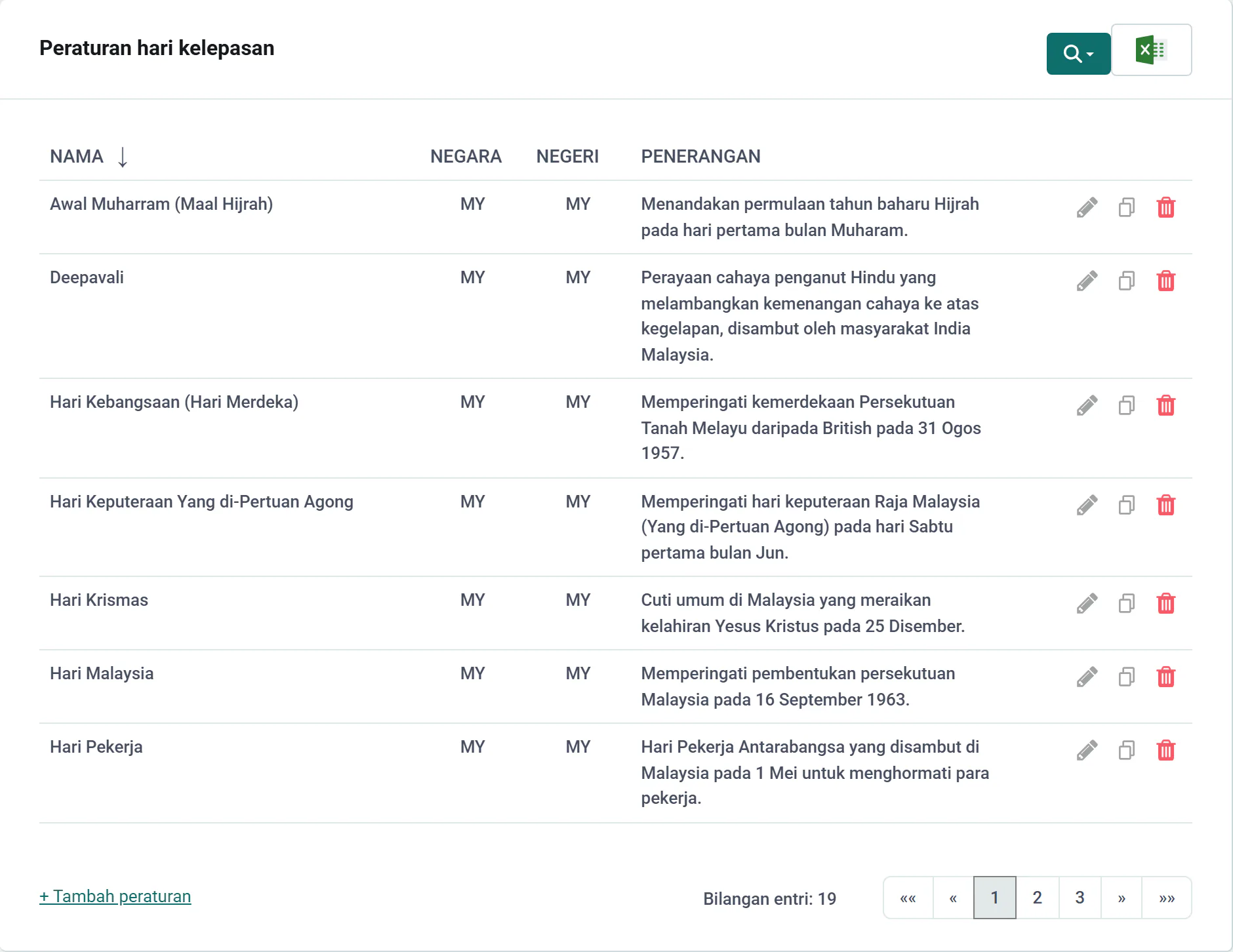Edit the Hari Kebangsaan rule
Image resolution: width=1233 pixels, height=952 pixels.
tap(1087, 405)
